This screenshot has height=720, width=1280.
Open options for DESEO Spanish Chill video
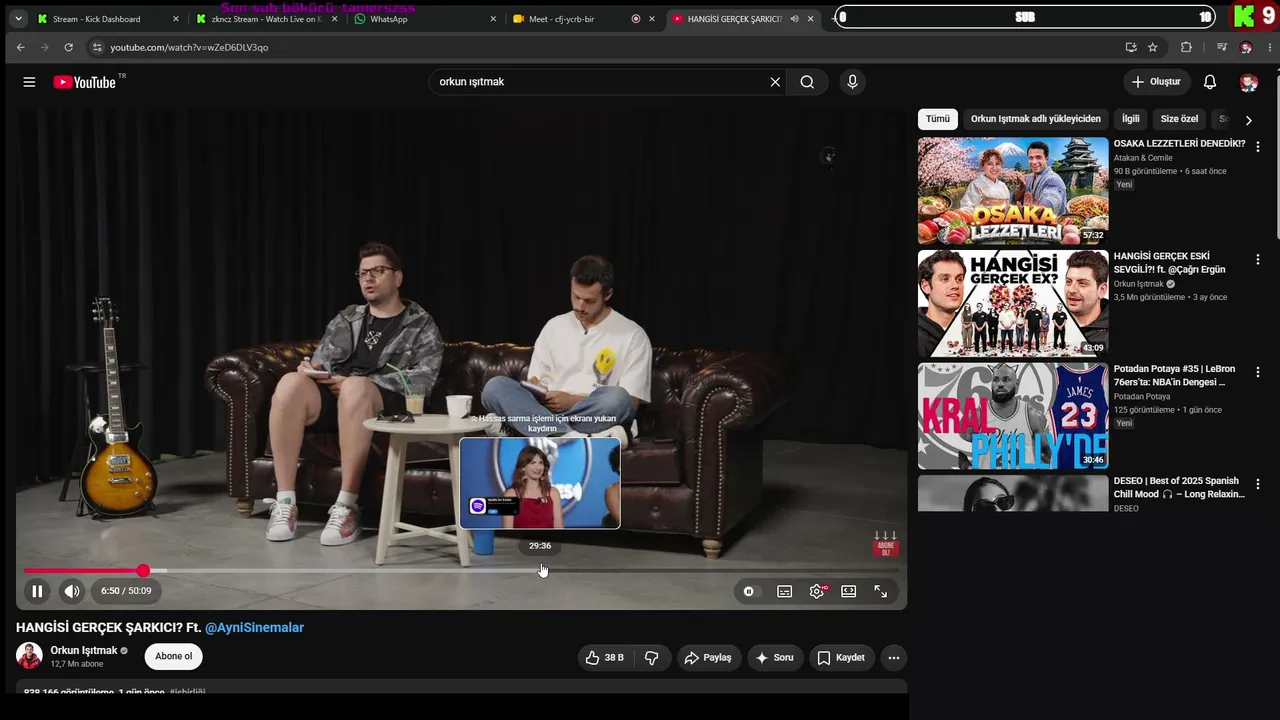pos(1258,484)
